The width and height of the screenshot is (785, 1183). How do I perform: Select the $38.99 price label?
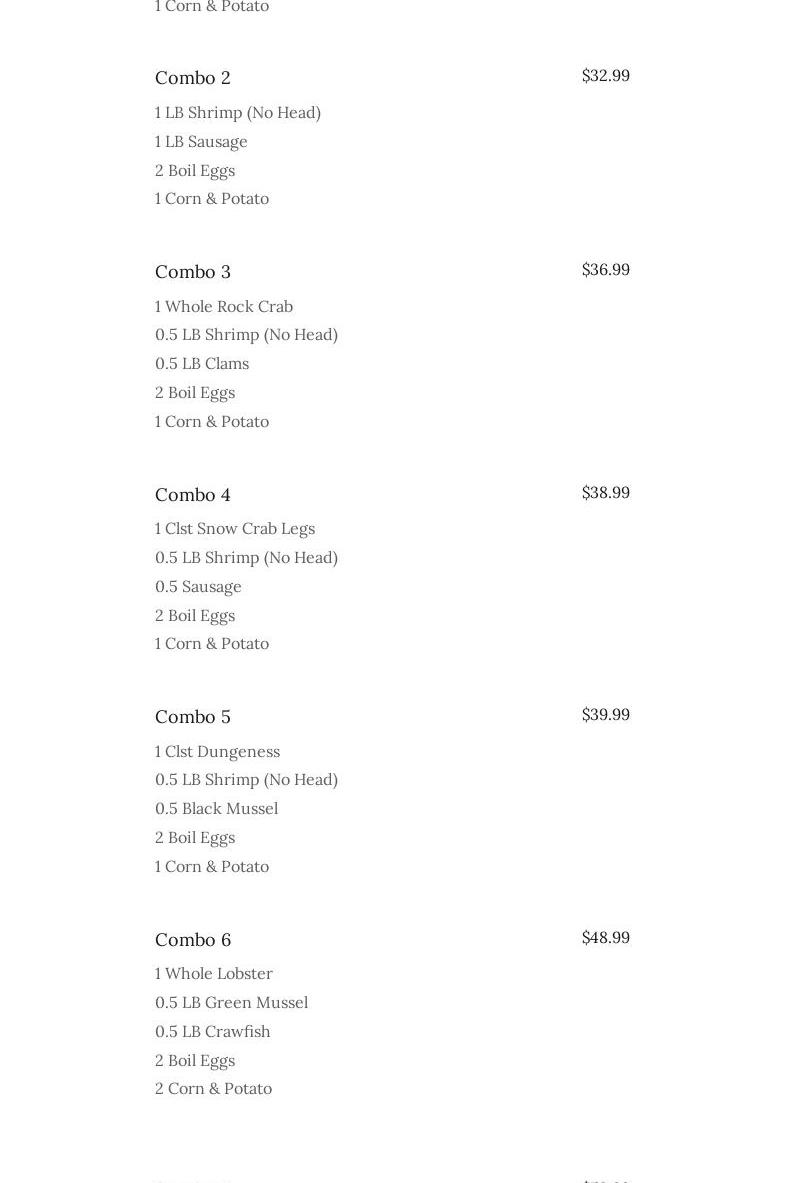point(605,493)
